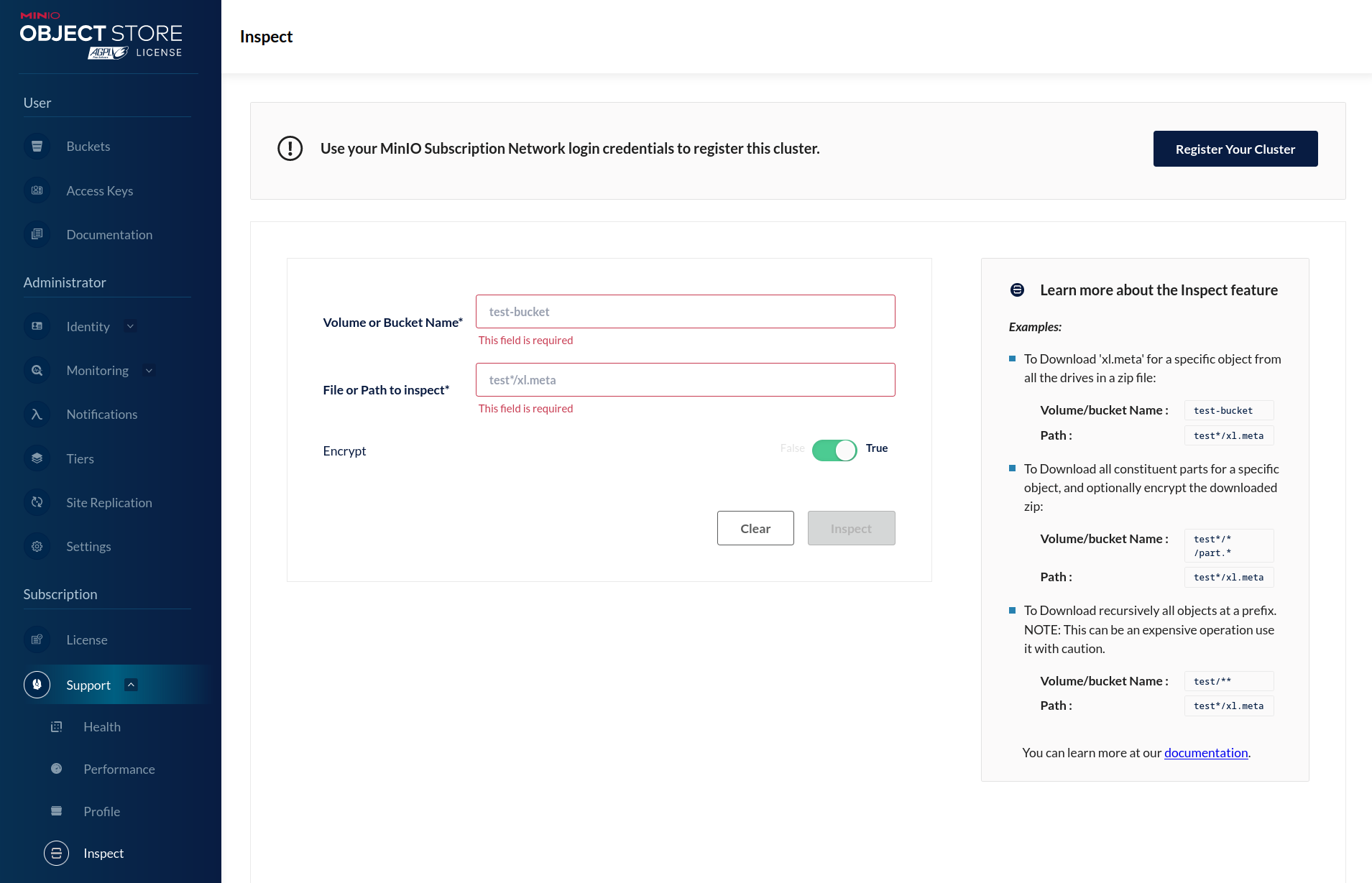Click the Identity sidebar icon
This screenshot has height=883, width=1372.
(37, 326)
